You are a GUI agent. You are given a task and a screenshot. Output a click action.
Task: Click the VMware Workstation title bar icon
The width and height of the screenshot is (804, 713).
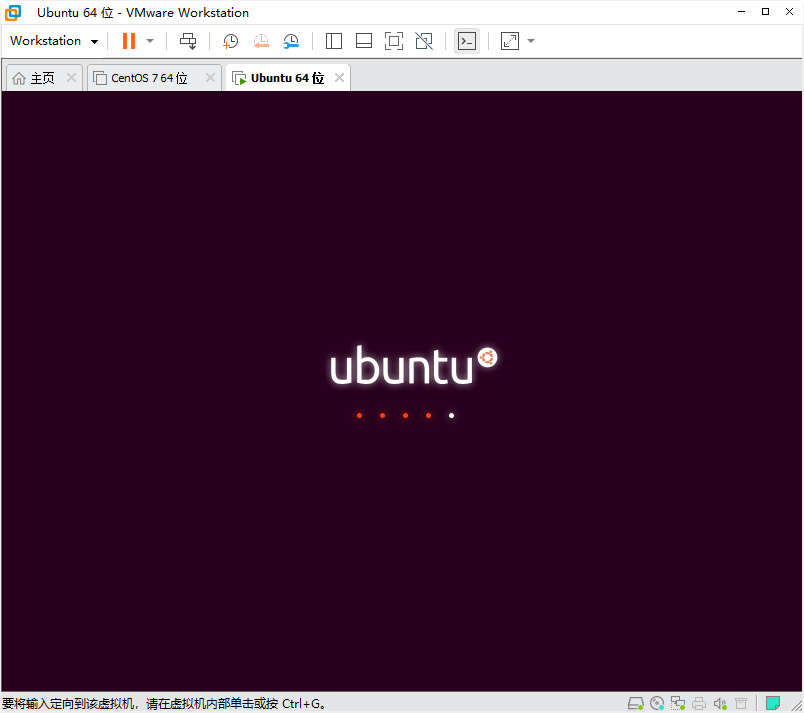[13, 12]
